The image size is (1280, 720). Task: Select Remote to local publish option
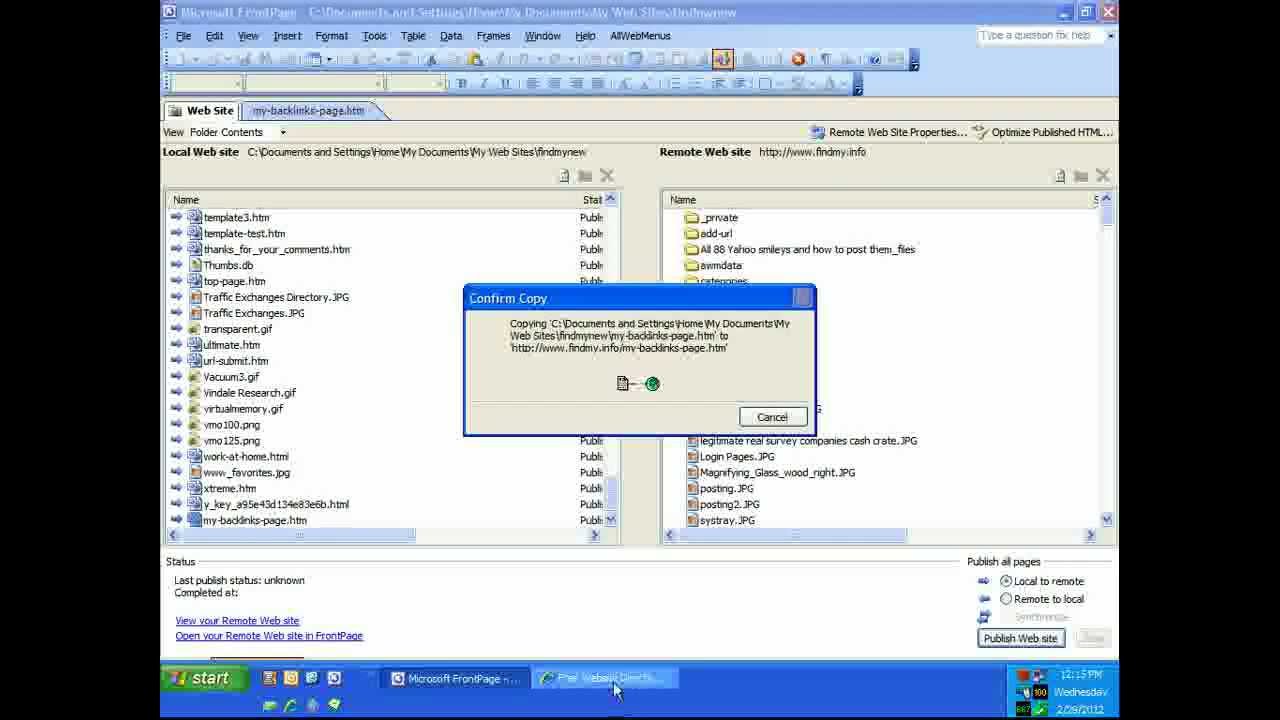(1006, 599)
